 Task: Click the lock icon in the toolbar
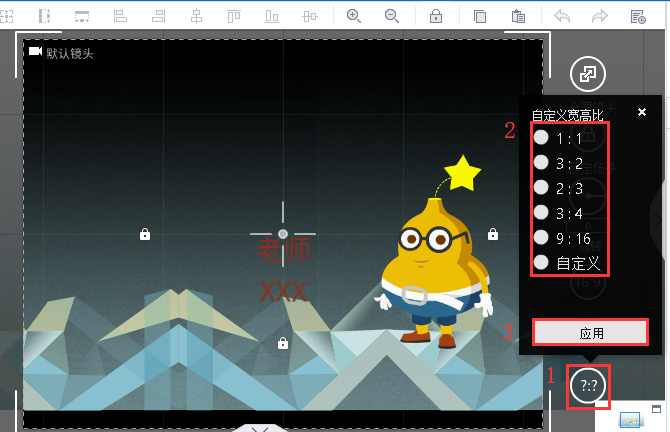436,16
